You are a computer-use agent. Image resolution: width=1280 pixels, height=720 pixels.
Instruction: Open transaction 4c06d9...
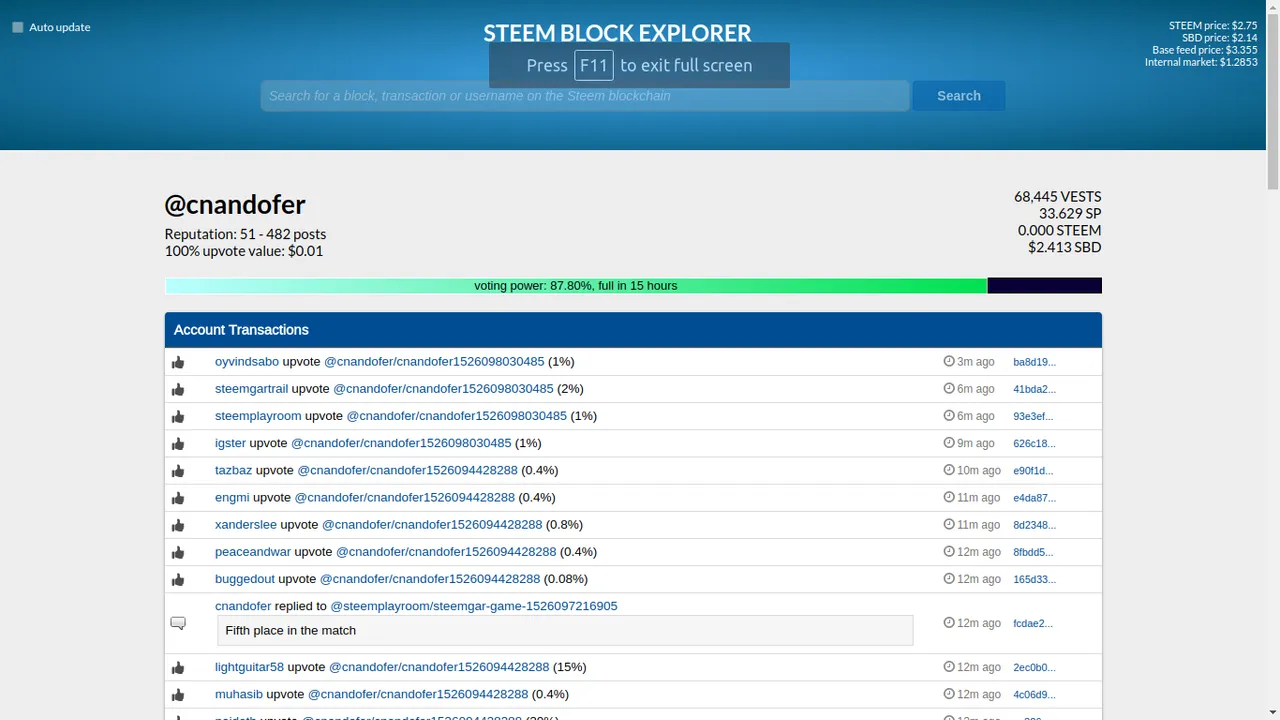click(x=1034, y=694)
